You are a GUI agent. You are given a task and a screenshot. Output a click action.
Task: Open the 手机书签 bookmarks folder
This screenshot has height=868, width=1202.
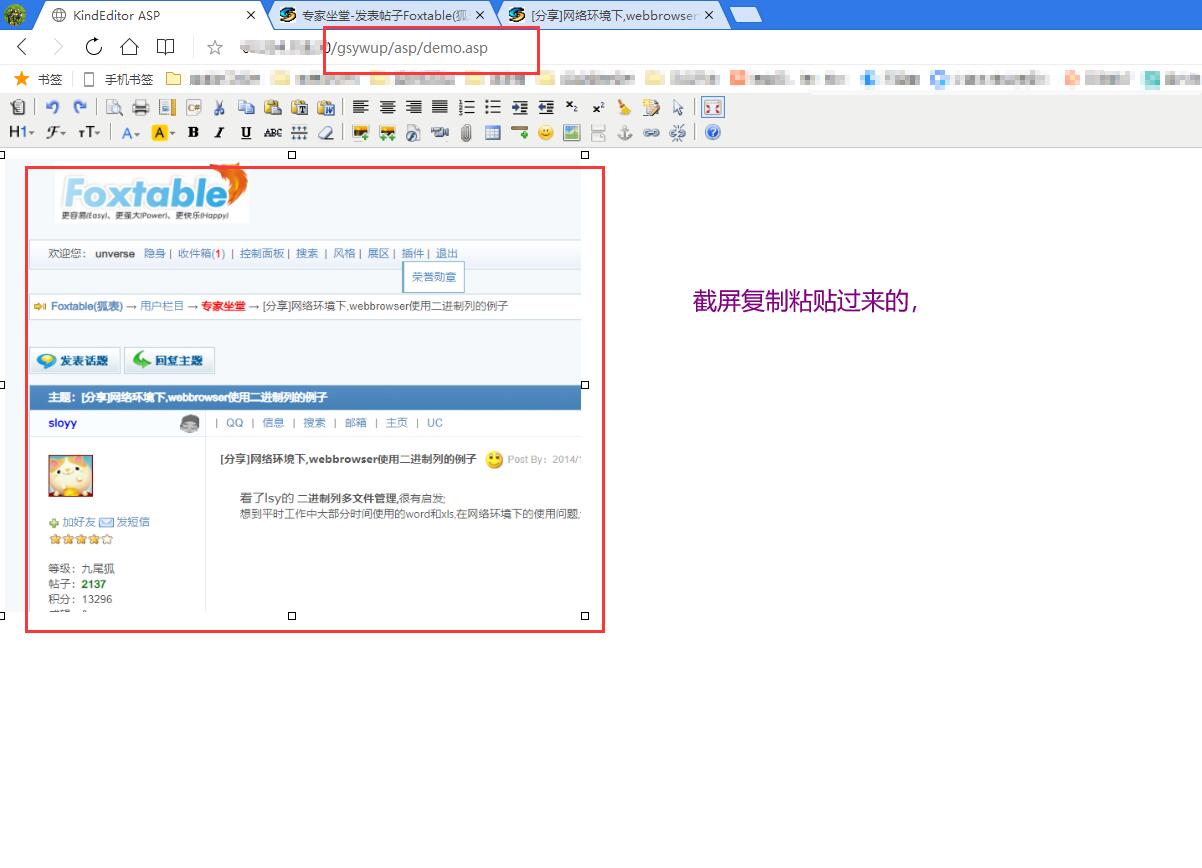tap(119, 79)
